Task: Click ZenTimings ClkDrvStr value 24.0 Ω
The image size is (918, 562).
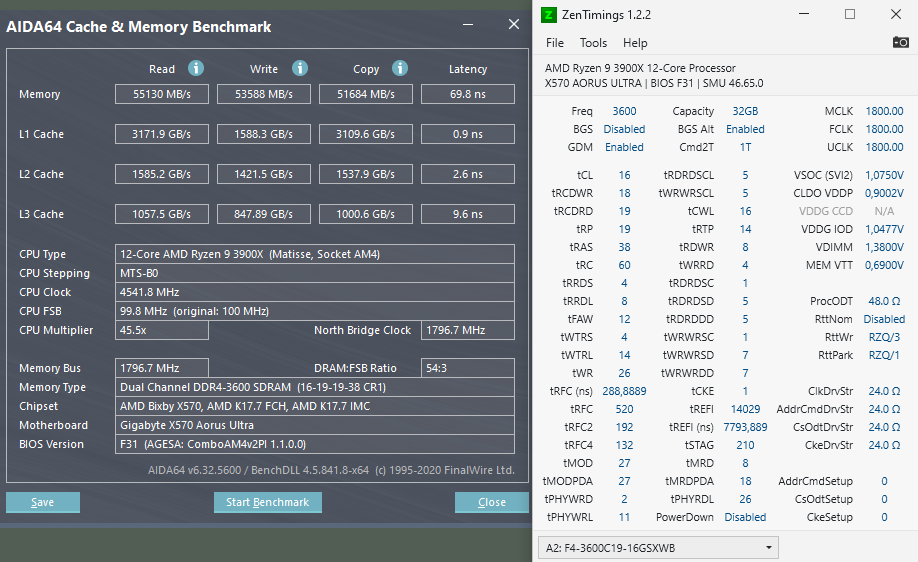Action: point(884,391)
